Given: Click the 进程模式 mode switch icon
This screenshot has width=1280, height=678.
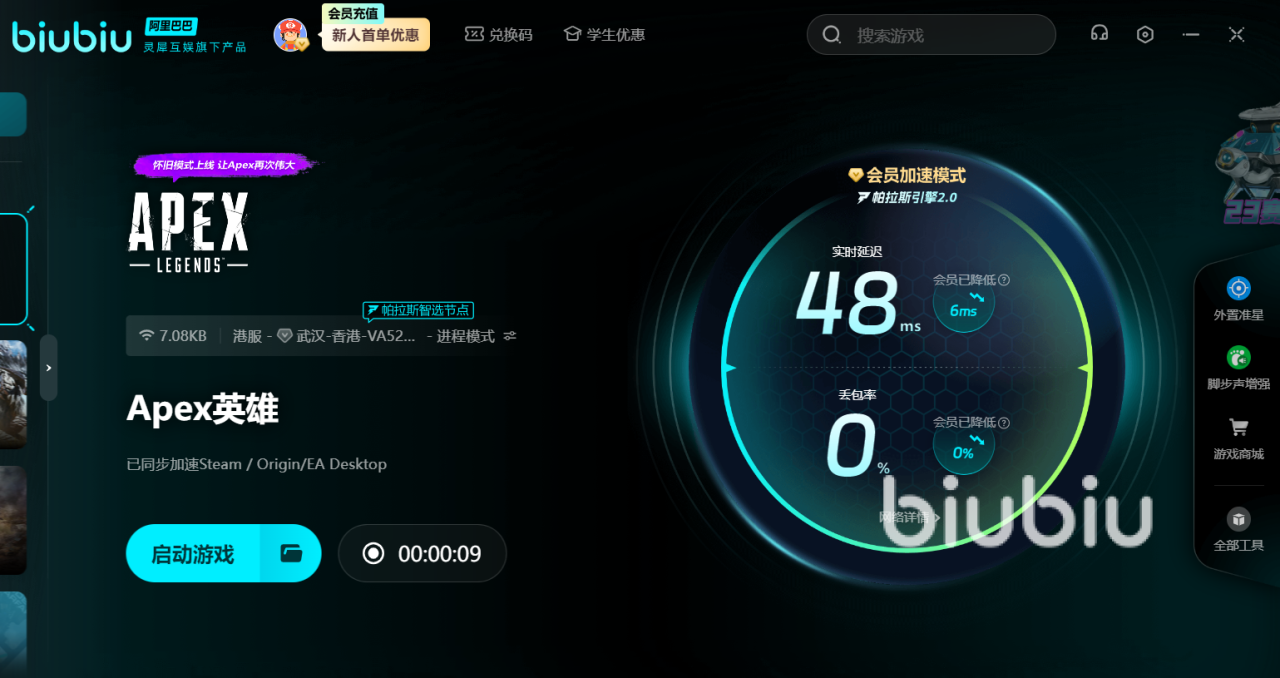Looking at the screenshot, I should [x=510, y=336].
